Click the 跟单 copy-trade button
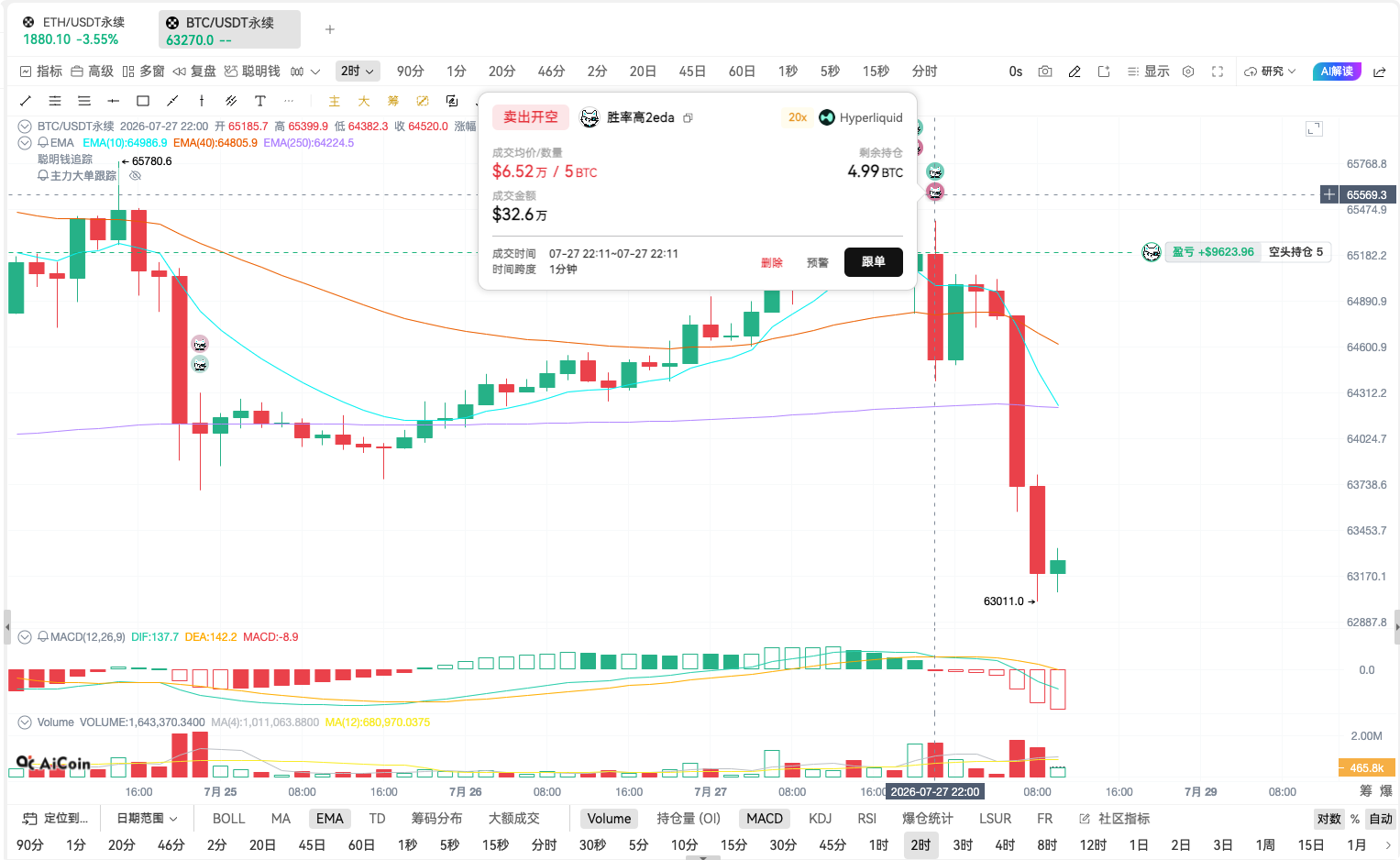The image size is (1400, 860). click(x=874, y=262)
